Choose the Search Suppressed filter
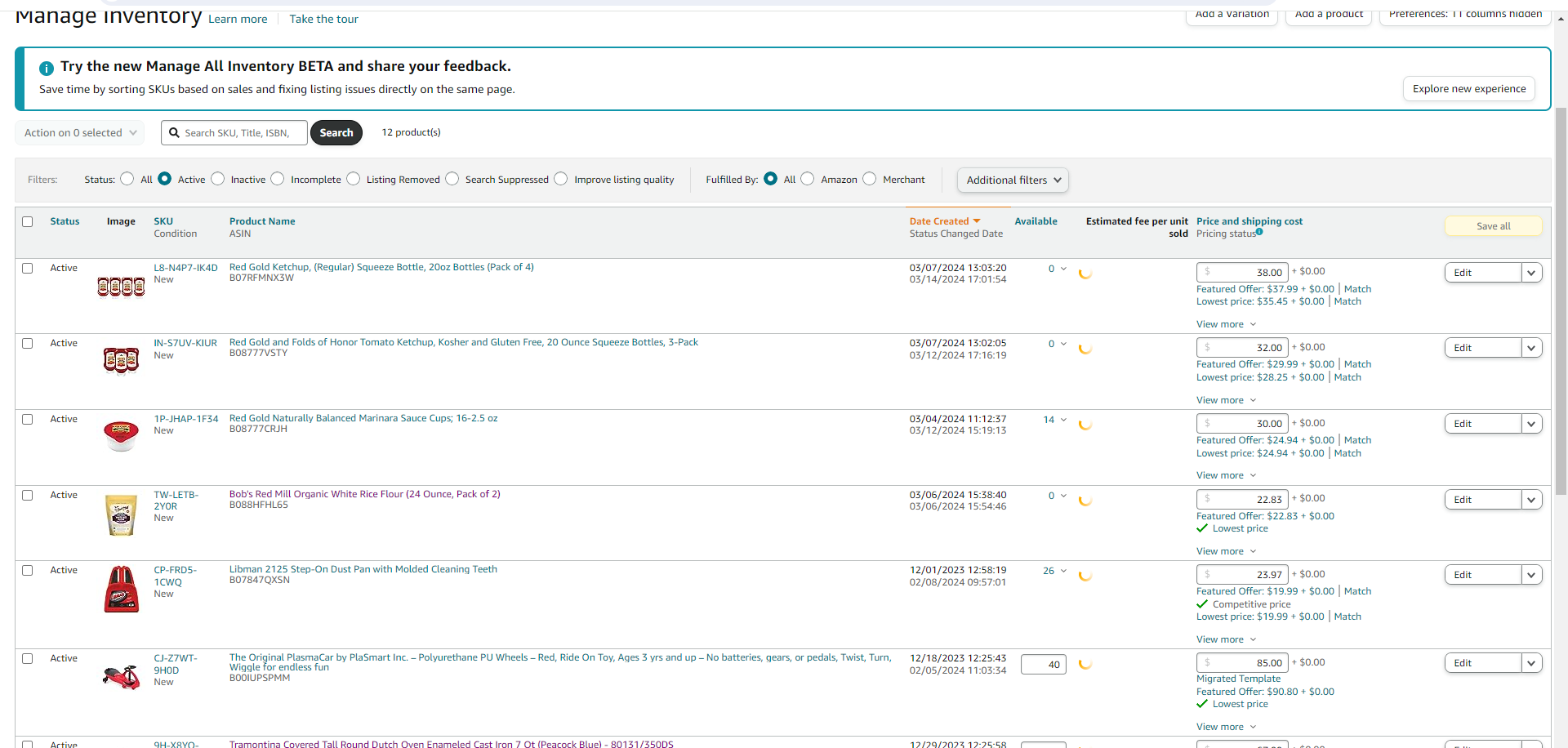The image size is (1568, 748). click(x=452, y=179)
